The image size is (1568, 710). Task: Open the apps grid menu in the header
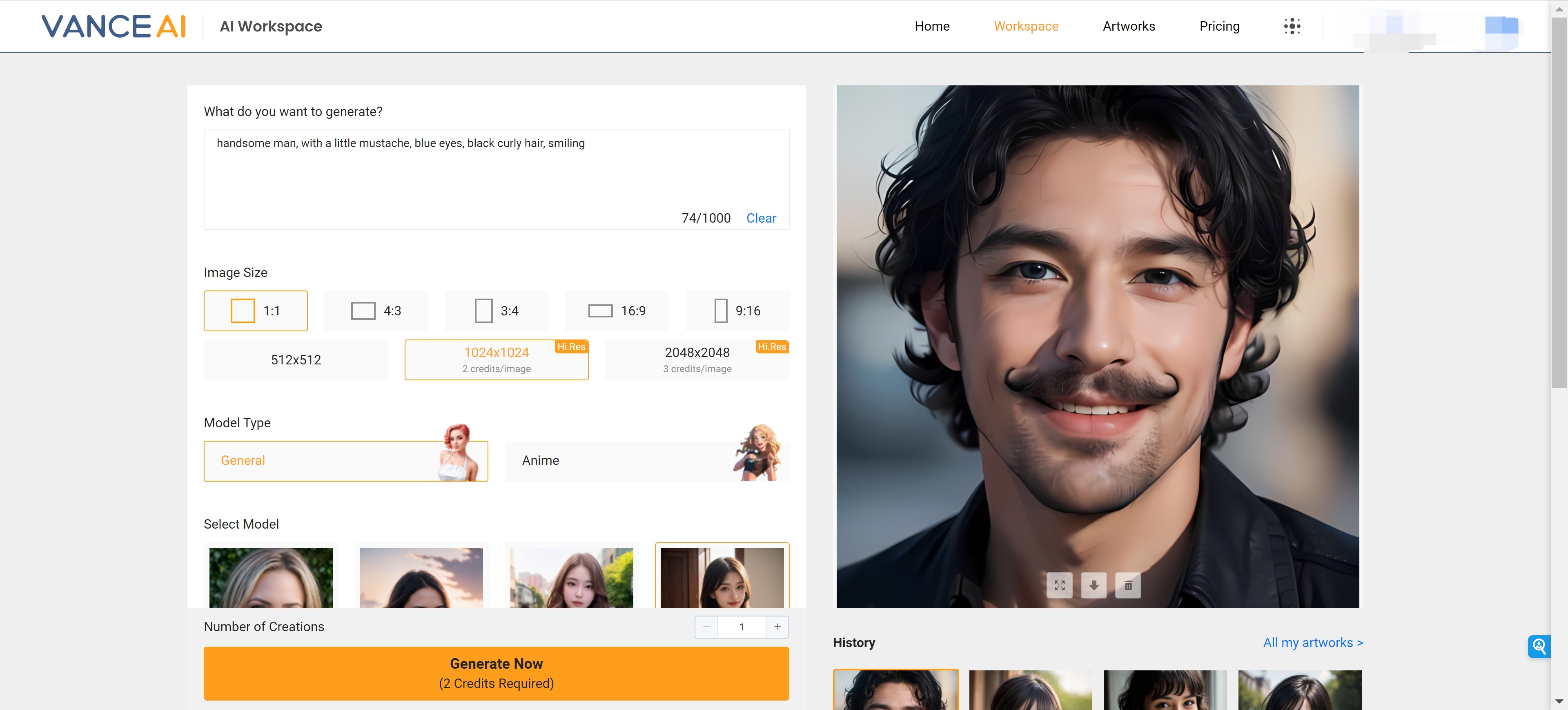(x=1292, y=26)
